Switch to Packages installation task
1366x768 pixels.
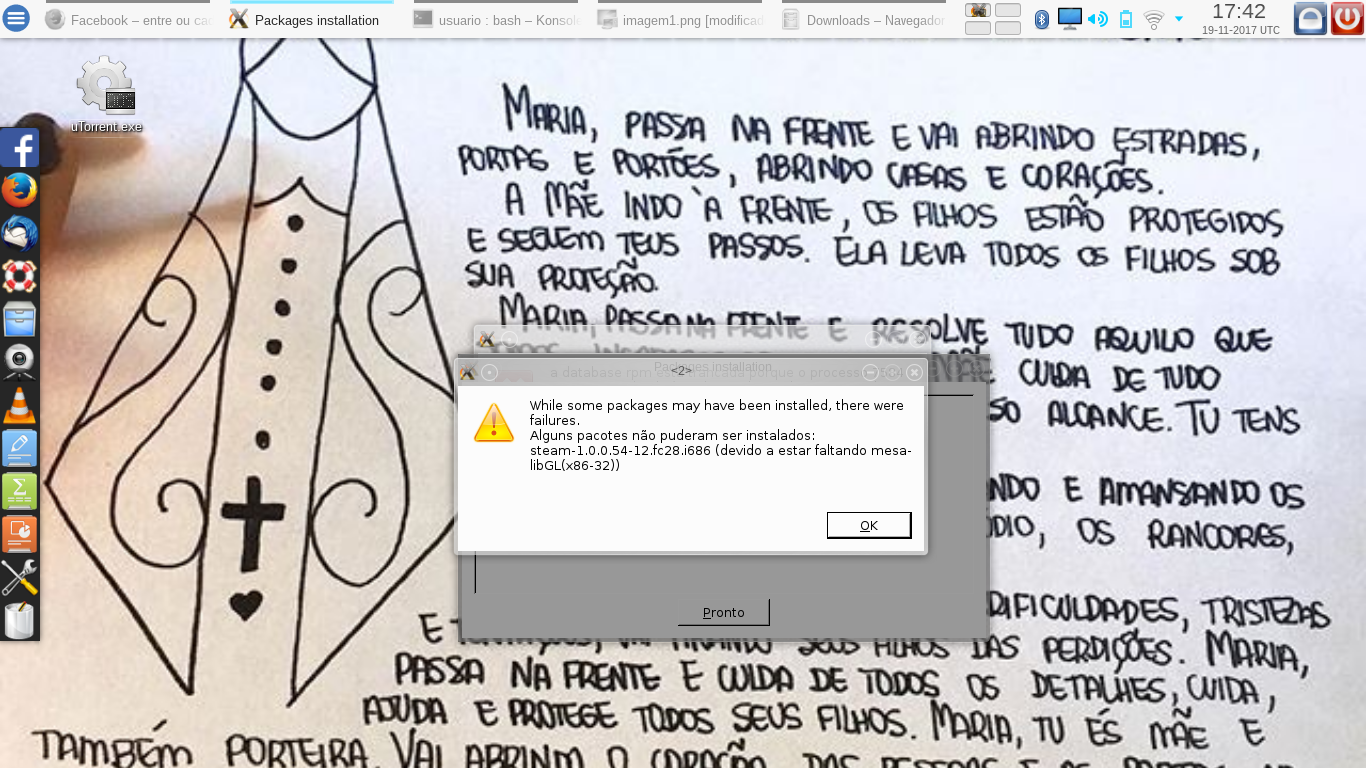(x=312, y=19)
